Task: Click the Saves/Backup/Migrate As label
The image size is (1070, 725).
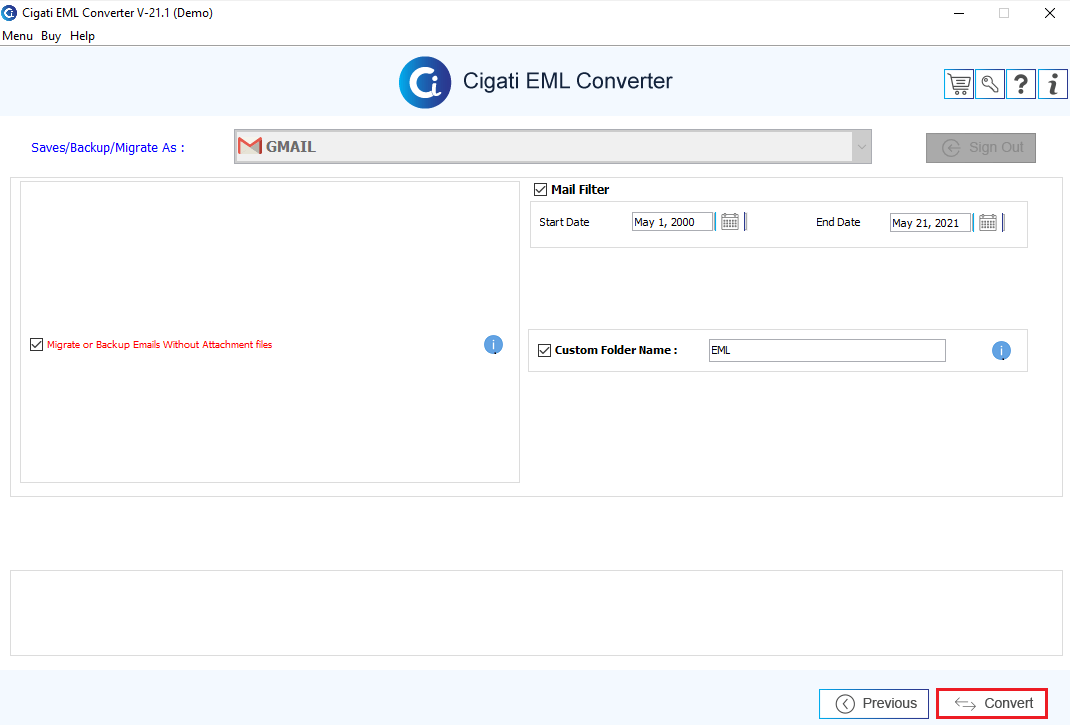Action: (x=108, y=148)
